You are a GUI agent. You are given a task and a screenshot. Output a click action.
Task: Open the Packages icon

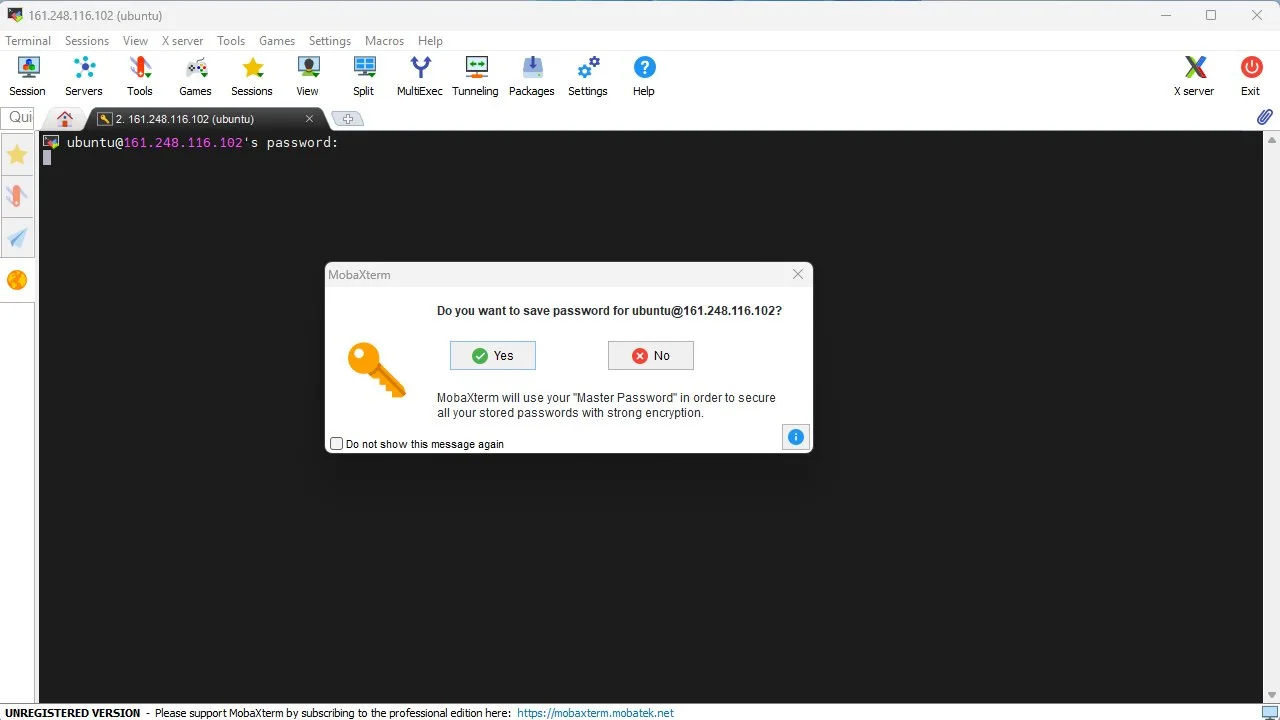(532, 76)
